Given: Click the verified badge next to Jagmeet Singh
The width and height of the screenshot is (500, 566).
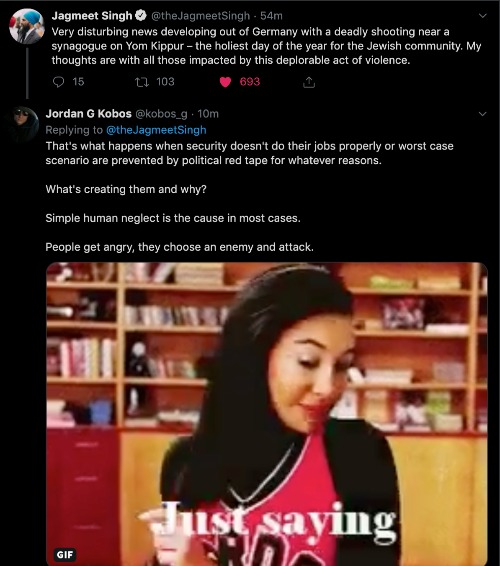Looking at the screenshot, I should (140, 16).
